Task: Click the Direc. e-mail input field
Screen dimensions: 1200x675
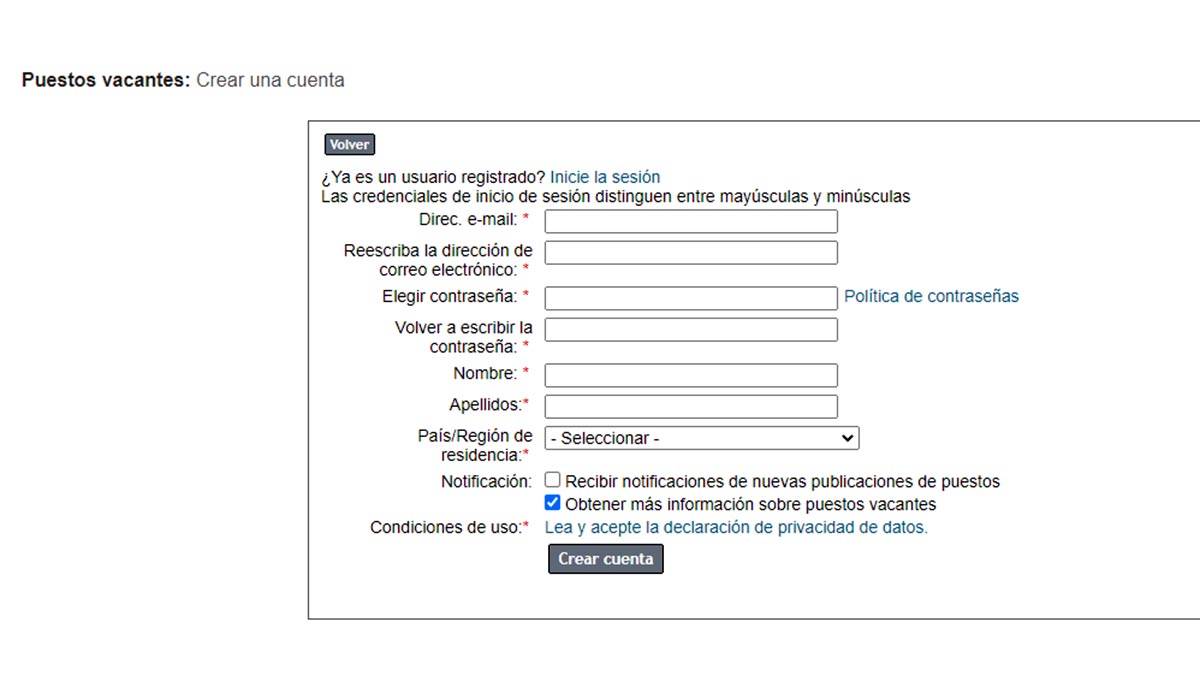Action: click(690, 222)
